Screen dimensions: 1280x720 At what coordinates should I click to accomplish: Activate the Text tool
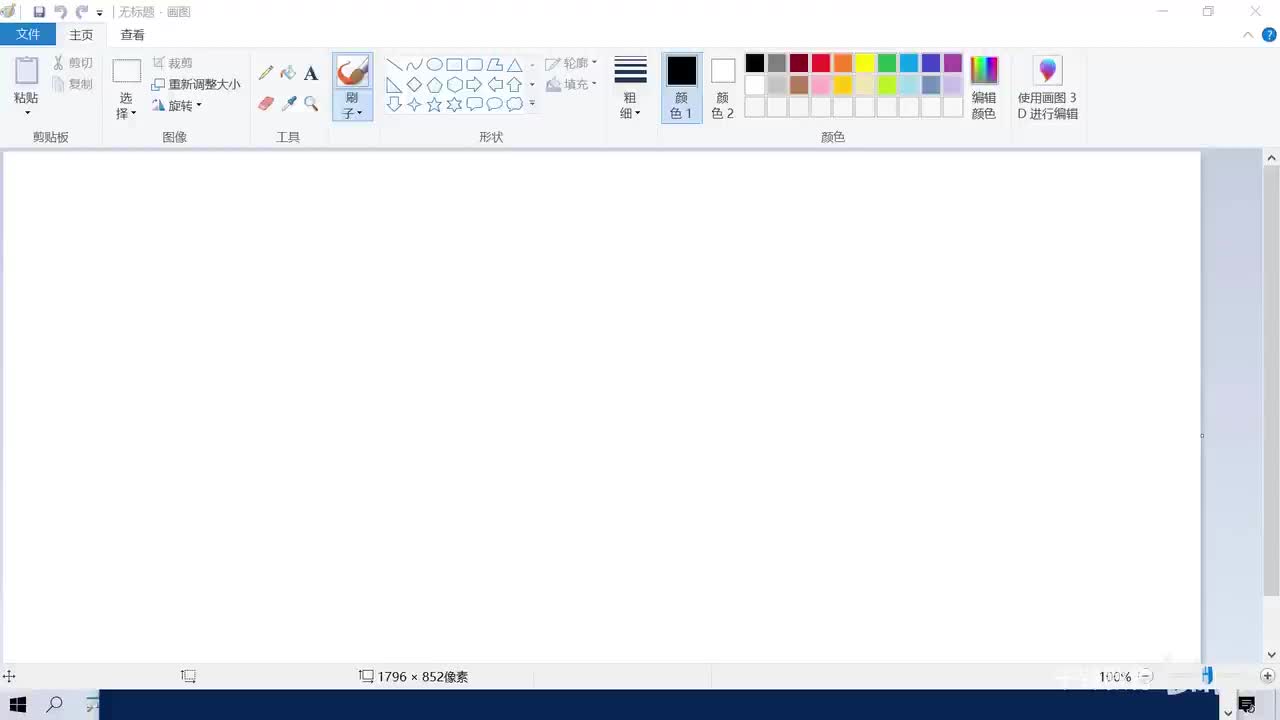(x=311, y=73)
